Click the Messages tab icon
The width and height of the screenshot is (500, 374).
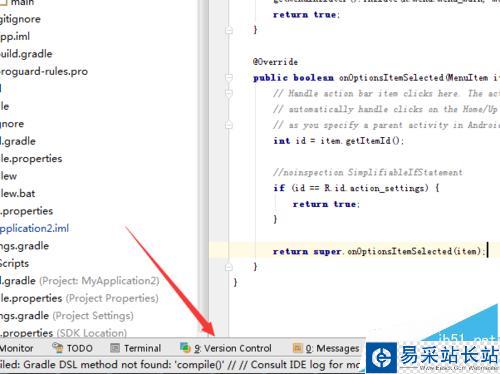(x=297, y=348)
